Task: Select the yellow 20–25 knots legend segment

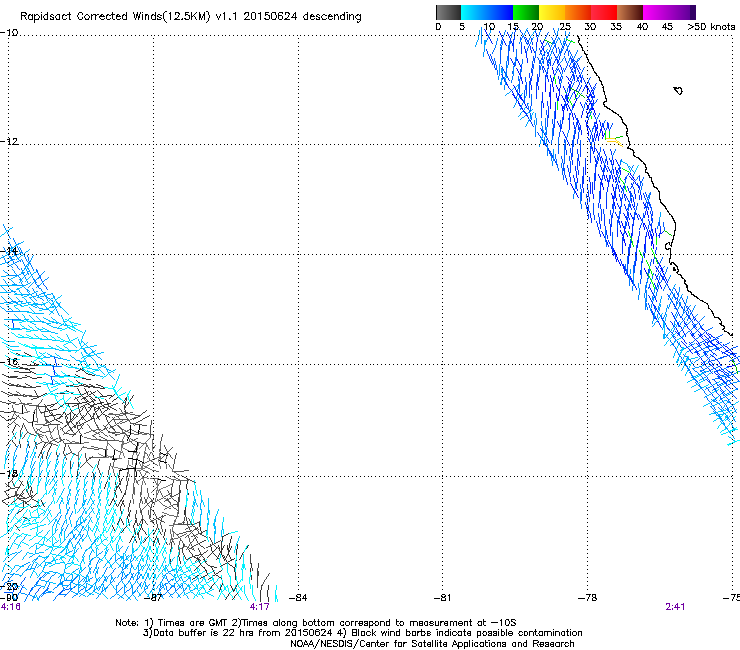Action: tap(552, 12)
